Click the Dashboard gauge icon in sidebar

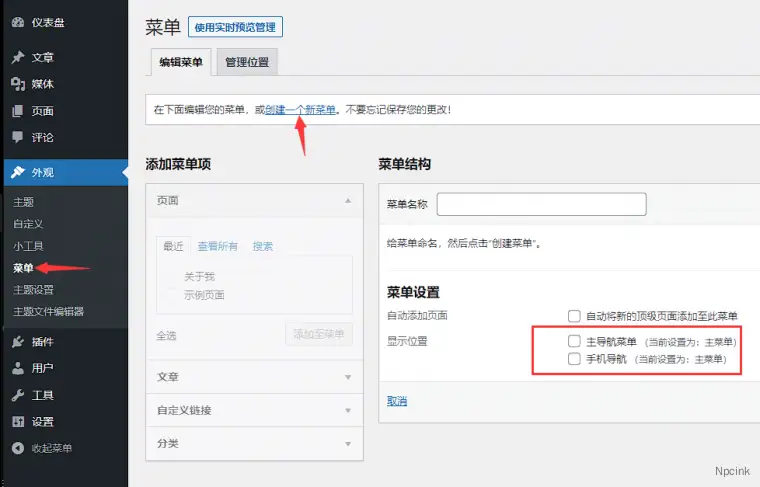tap(18, 22)
